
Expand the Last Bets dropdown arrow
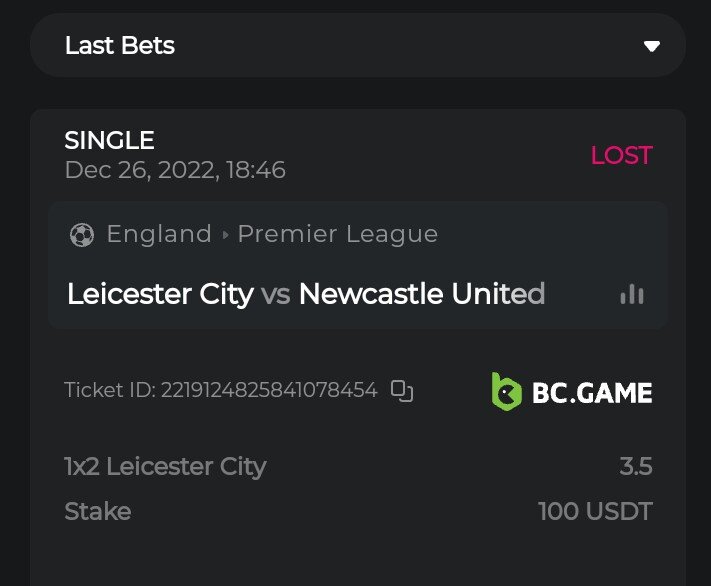click(x=652, y=46)
